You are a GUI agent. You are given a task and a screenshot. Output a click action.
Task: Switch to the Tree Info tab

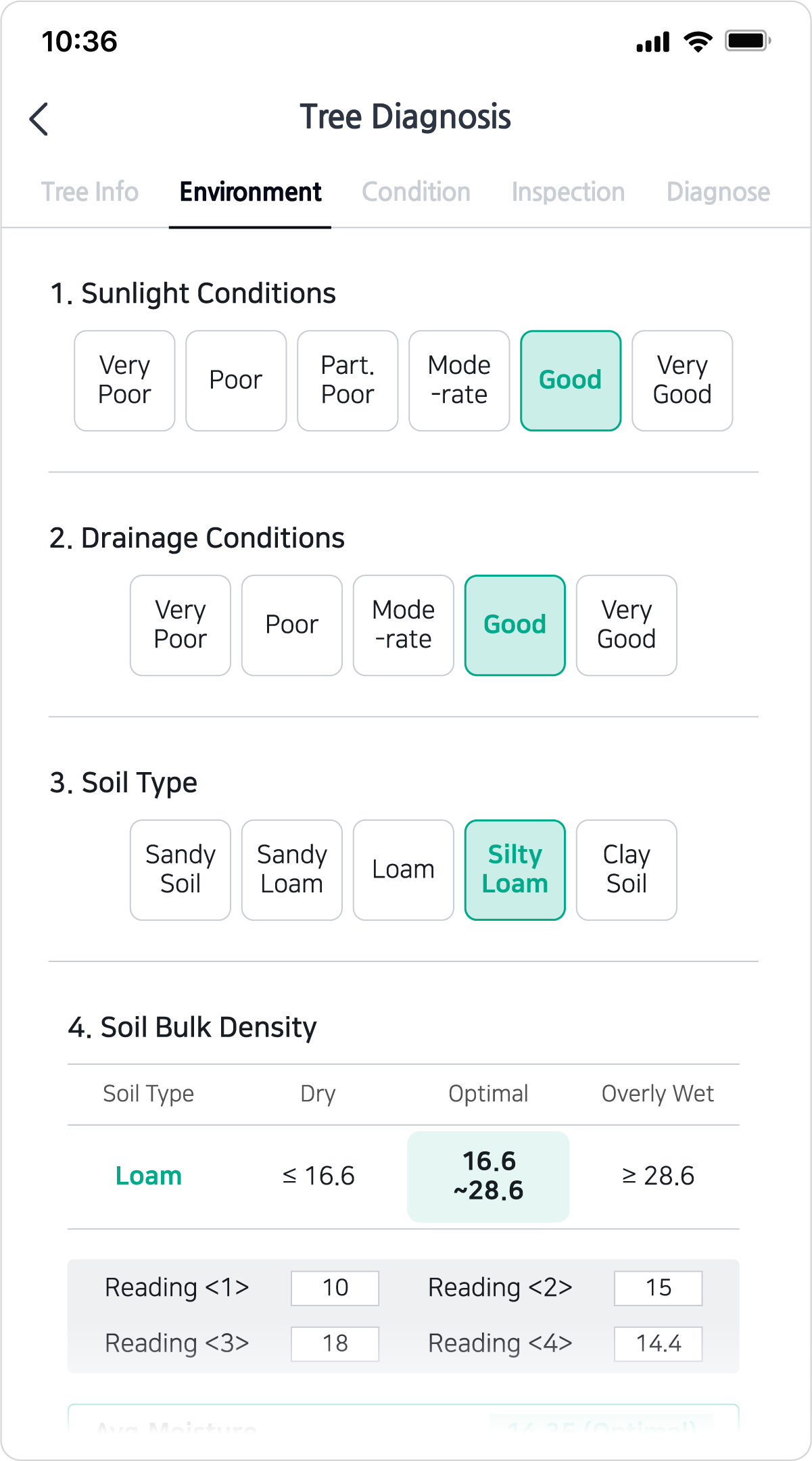90,192
